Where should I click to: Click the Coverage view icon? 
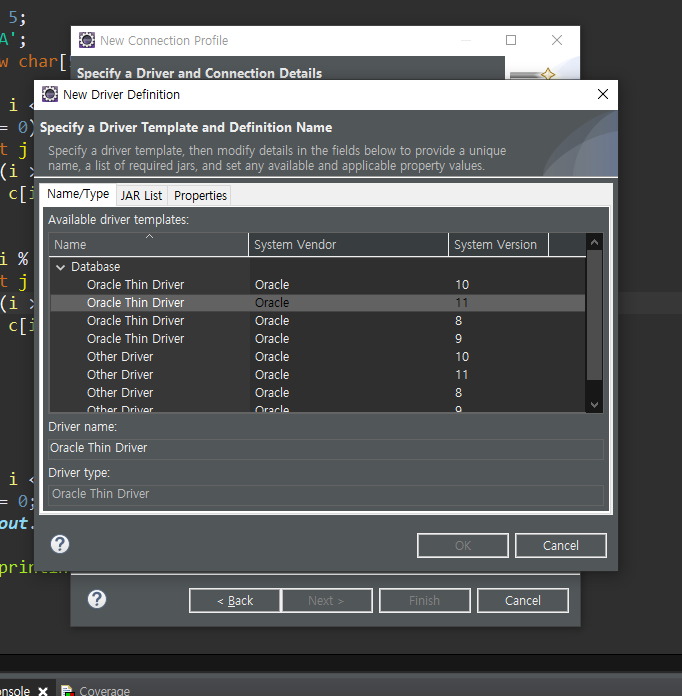[x=67, y=691]
